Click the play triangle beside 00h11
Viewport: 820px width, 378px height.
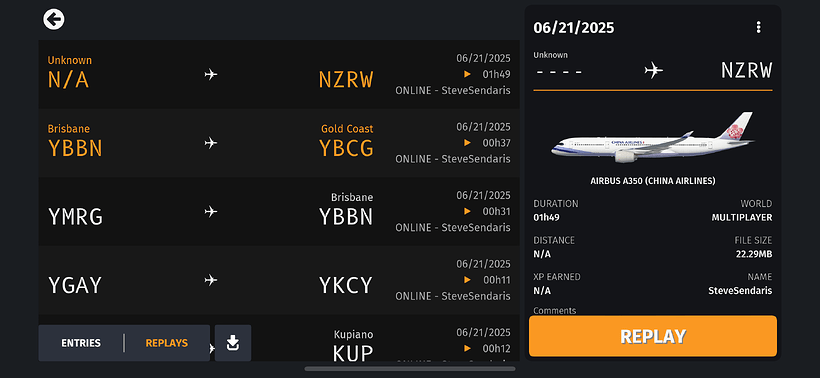click(x=468, y=280)
